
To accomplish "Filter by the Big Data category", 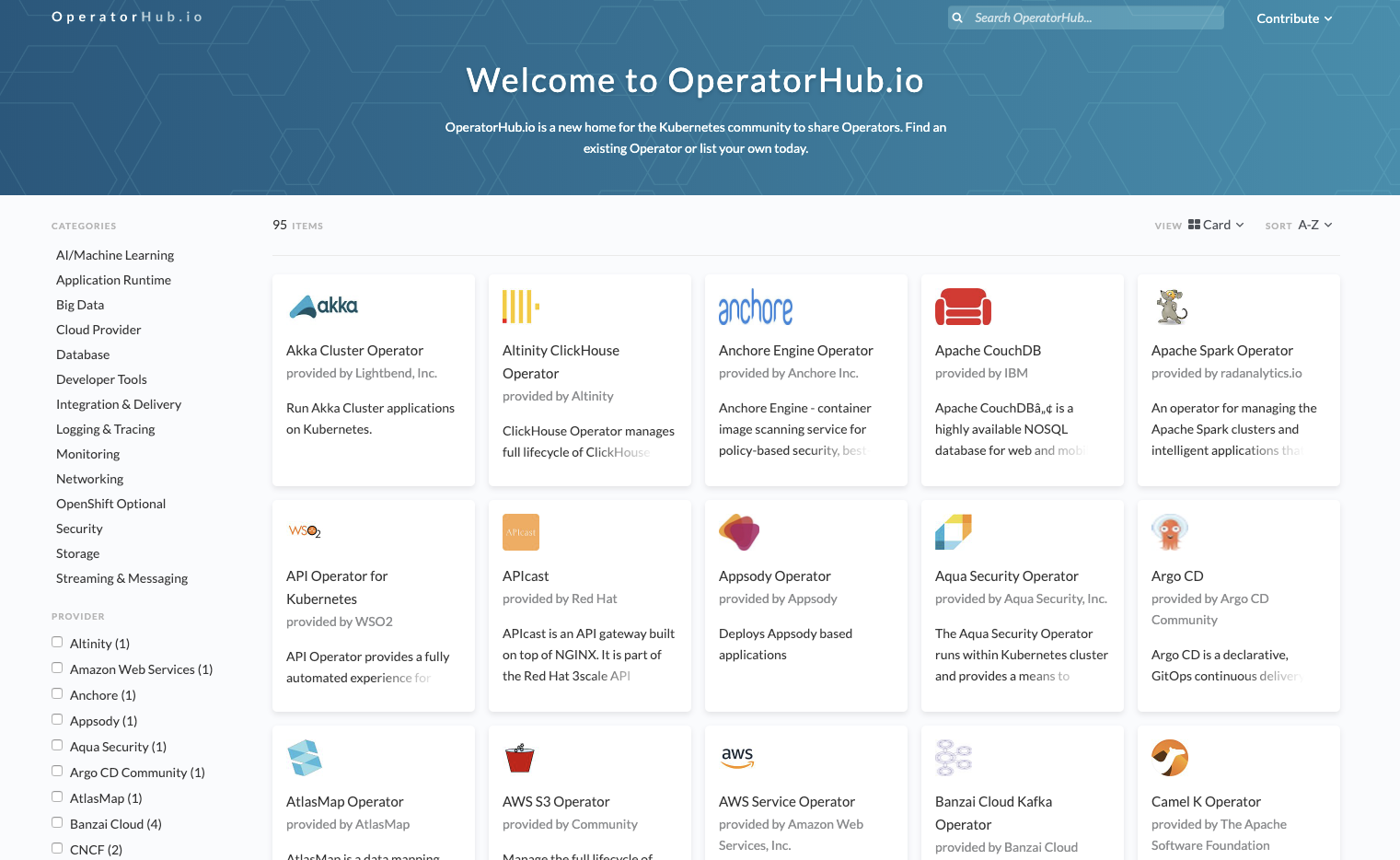I will point(80,305).
